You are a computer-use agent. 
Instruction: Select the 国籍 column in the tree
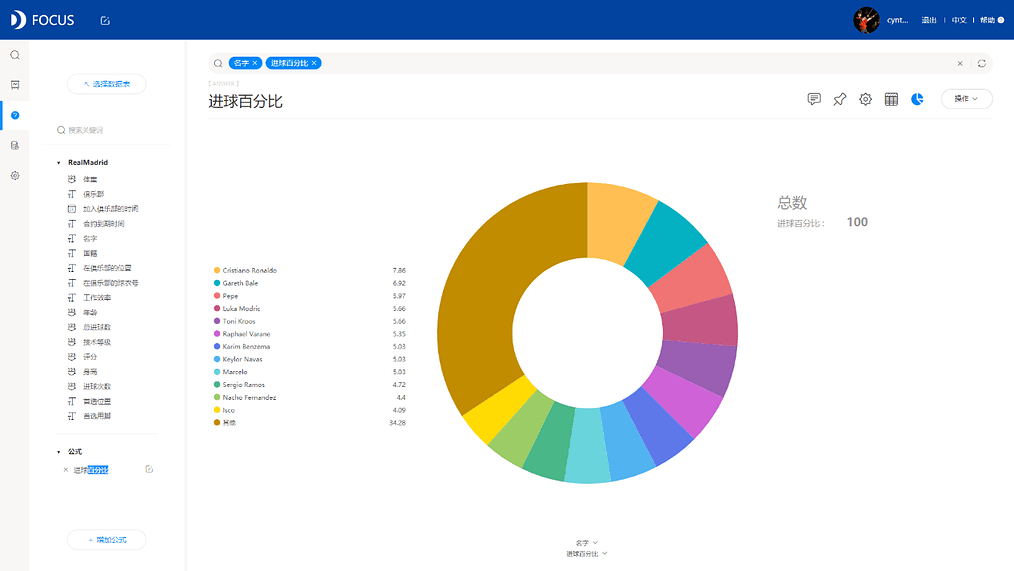click(90, 253)
